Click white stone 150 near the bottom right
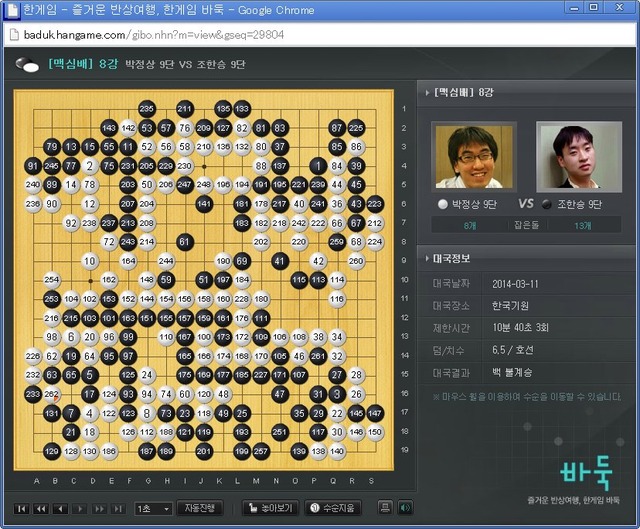 (x=375, y=432)
